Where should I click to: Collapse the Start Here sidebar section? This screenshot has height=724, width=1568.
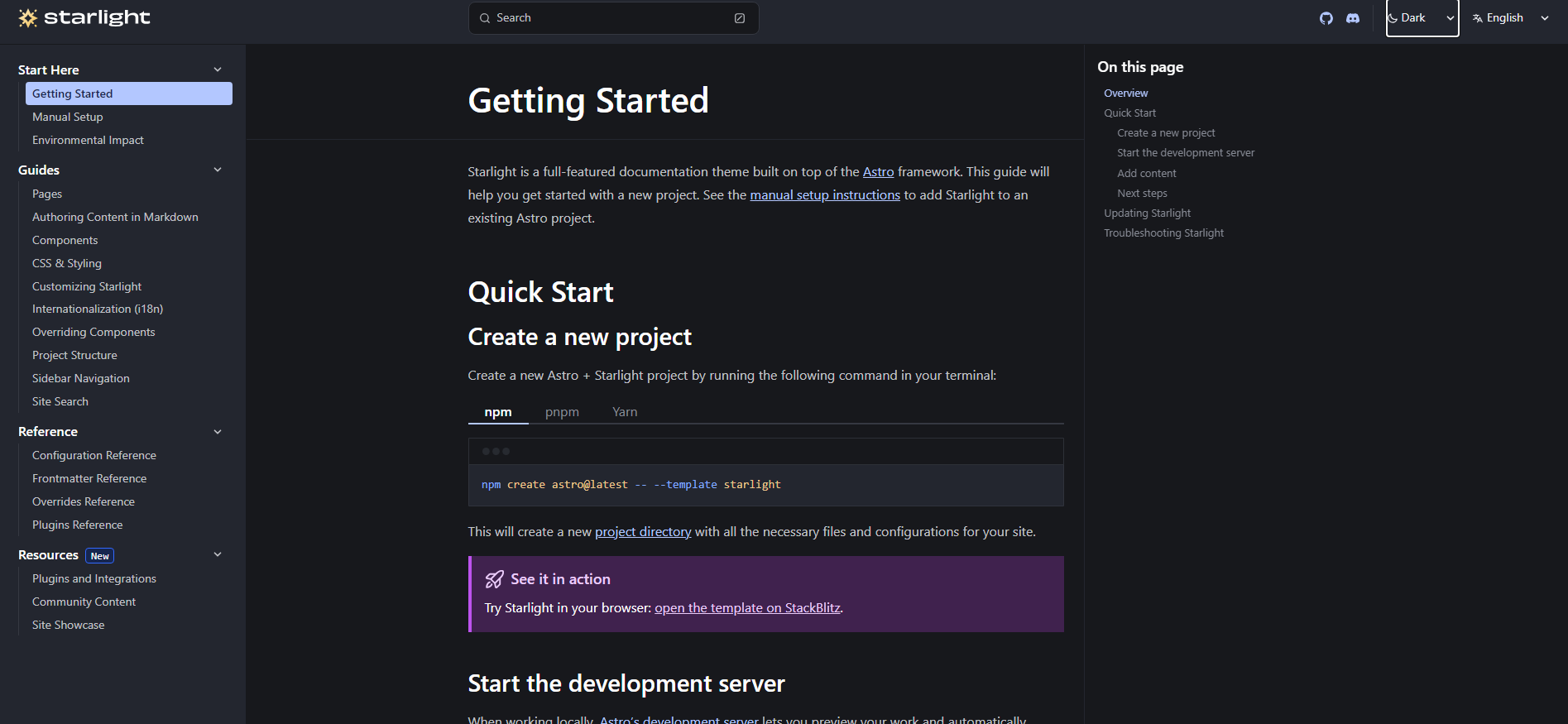coord(121,70)
